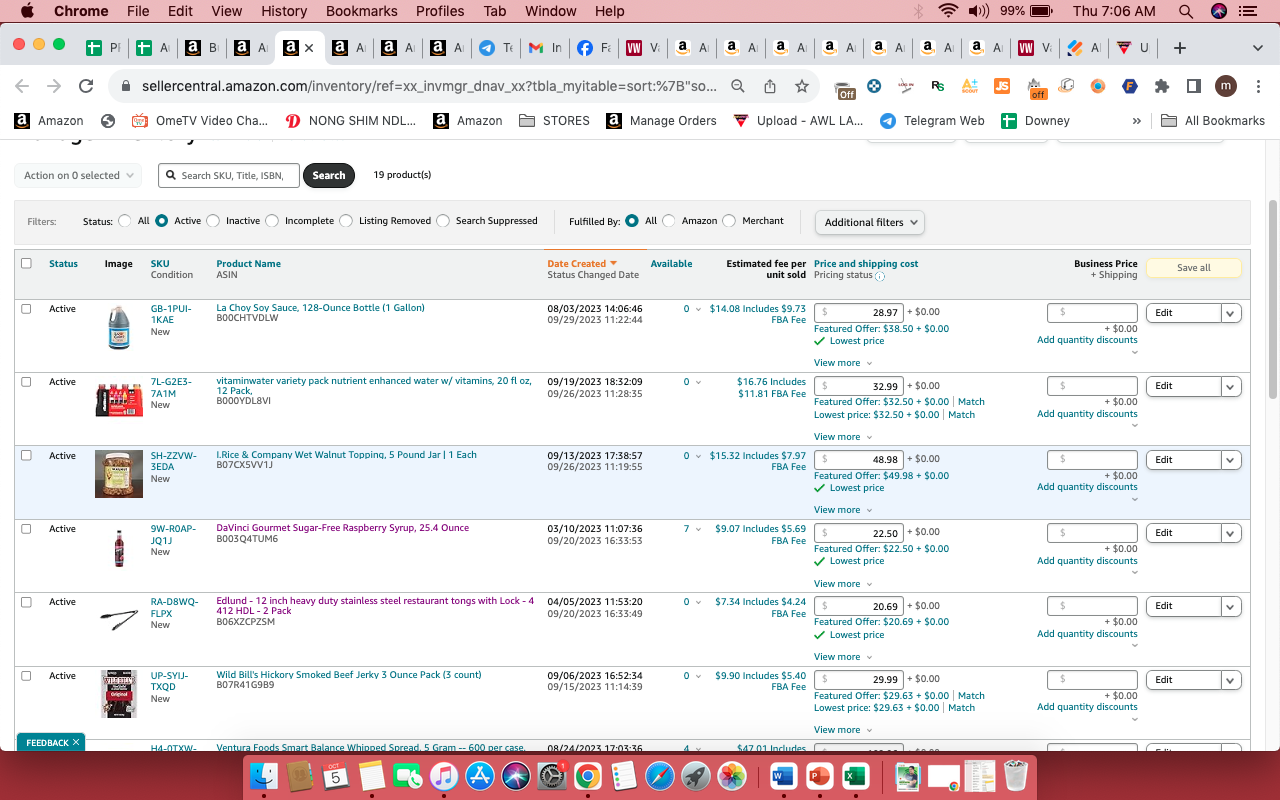Open Chrome tab list chevron

coord(1258,48)
